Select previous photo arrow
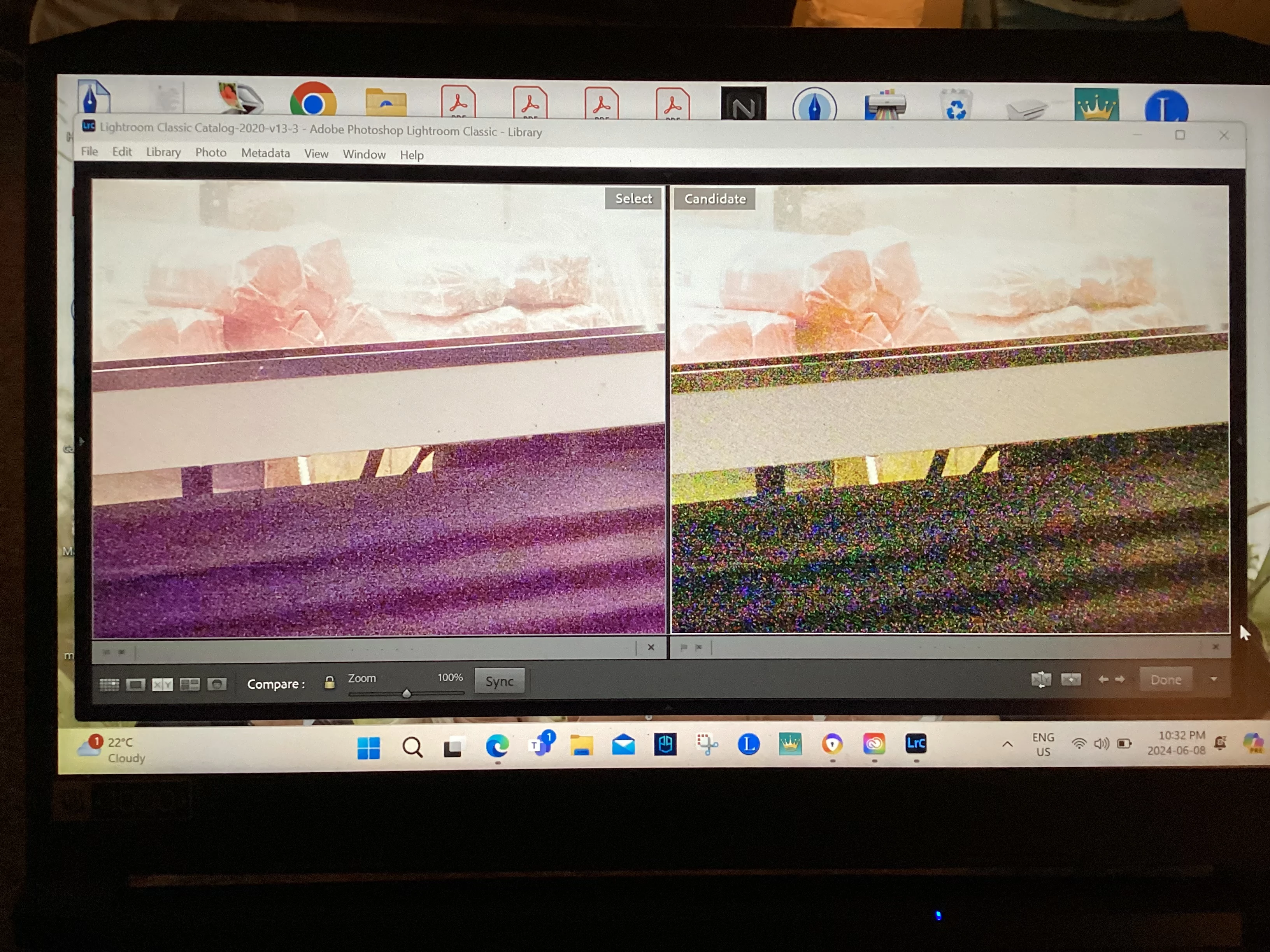Viewport: 1270px width, 952px height. click(x=1103, y=679)
